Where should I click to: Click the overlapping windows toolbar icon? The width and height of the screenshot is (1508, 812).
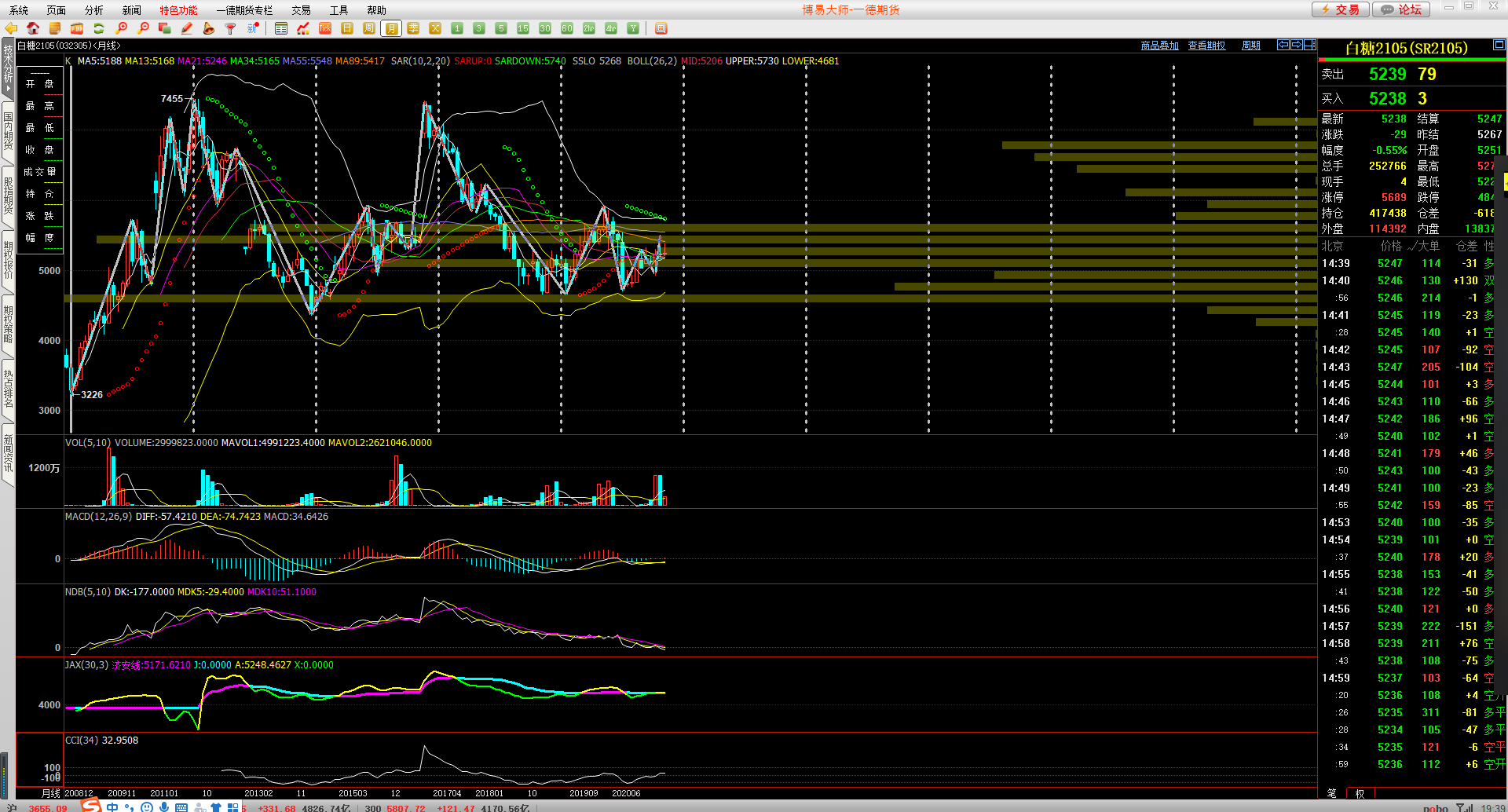click(x=165, y=28)
